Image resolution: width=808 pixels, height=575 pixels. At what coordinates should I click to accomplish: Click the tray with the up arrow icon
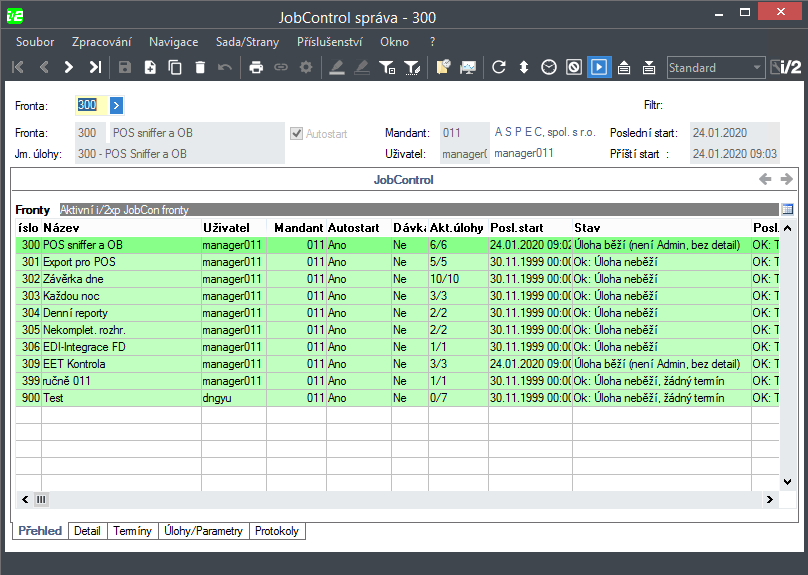click(x=624, y=67)
